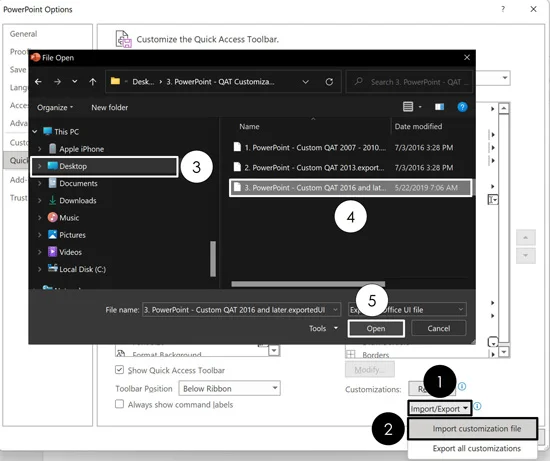The image size is (550, 461).
Task: Expand the Local Disk (C:) node
Action: [x=40, y=269]
